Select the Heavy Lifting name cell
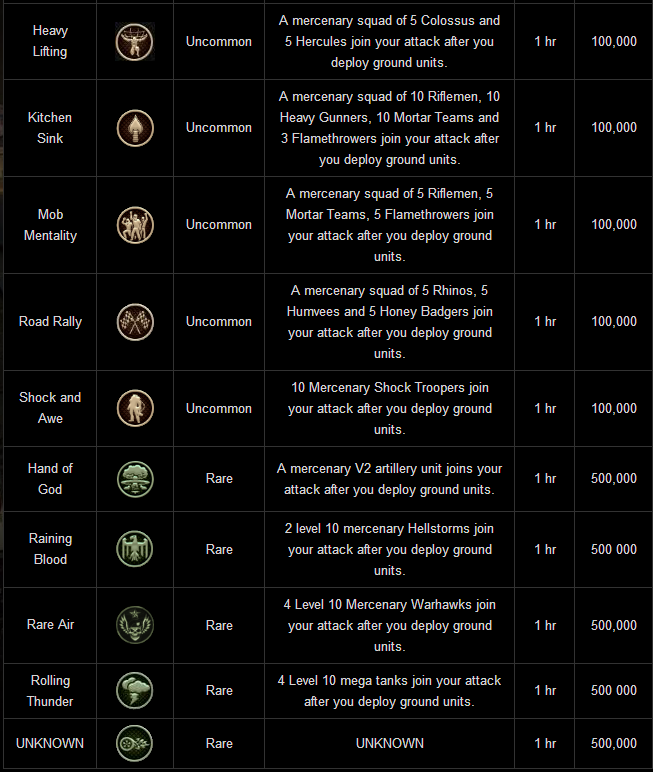 tap(50, 41)
